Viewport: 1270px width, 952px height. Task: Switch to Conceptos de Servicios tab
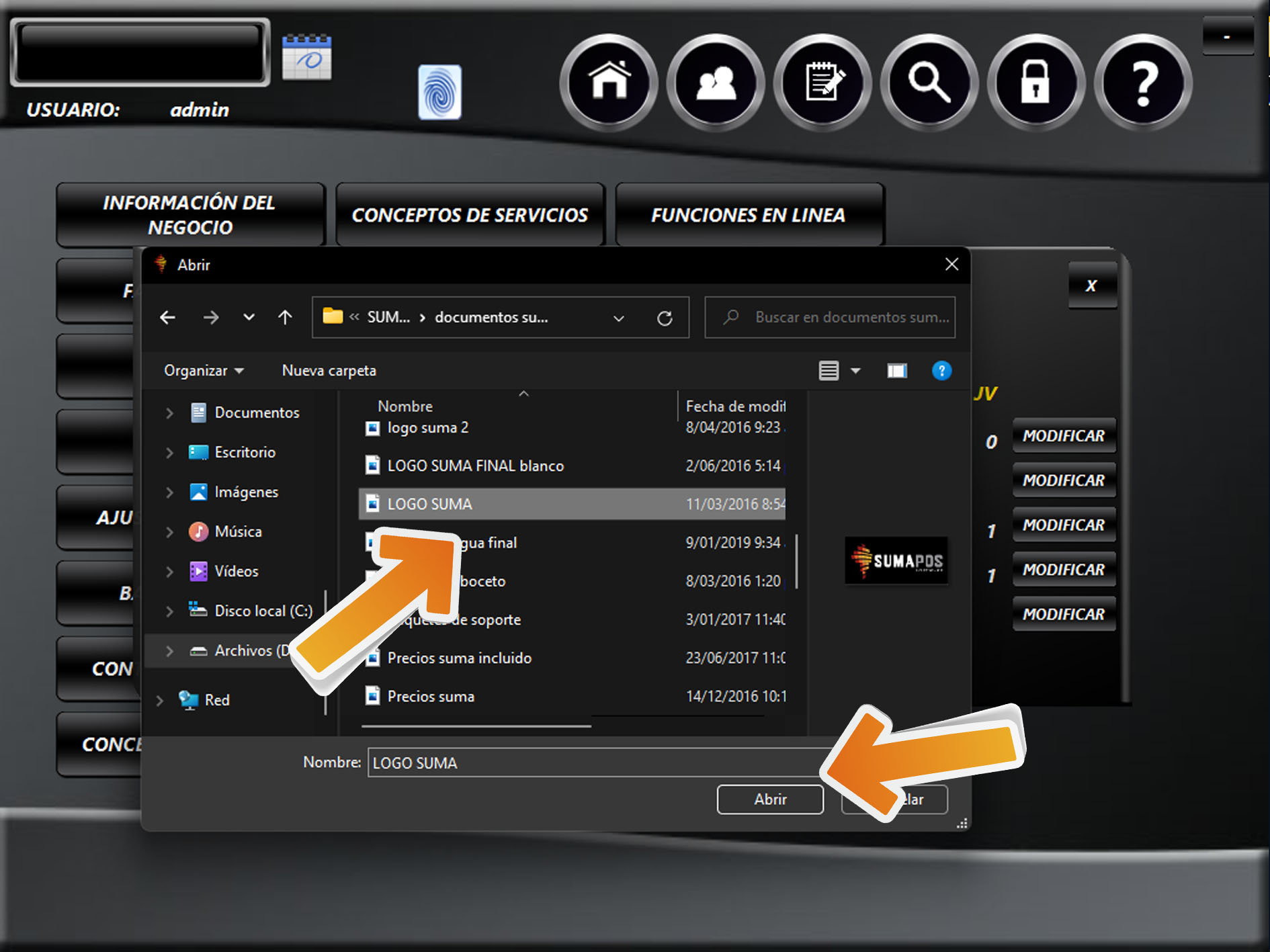470,215
